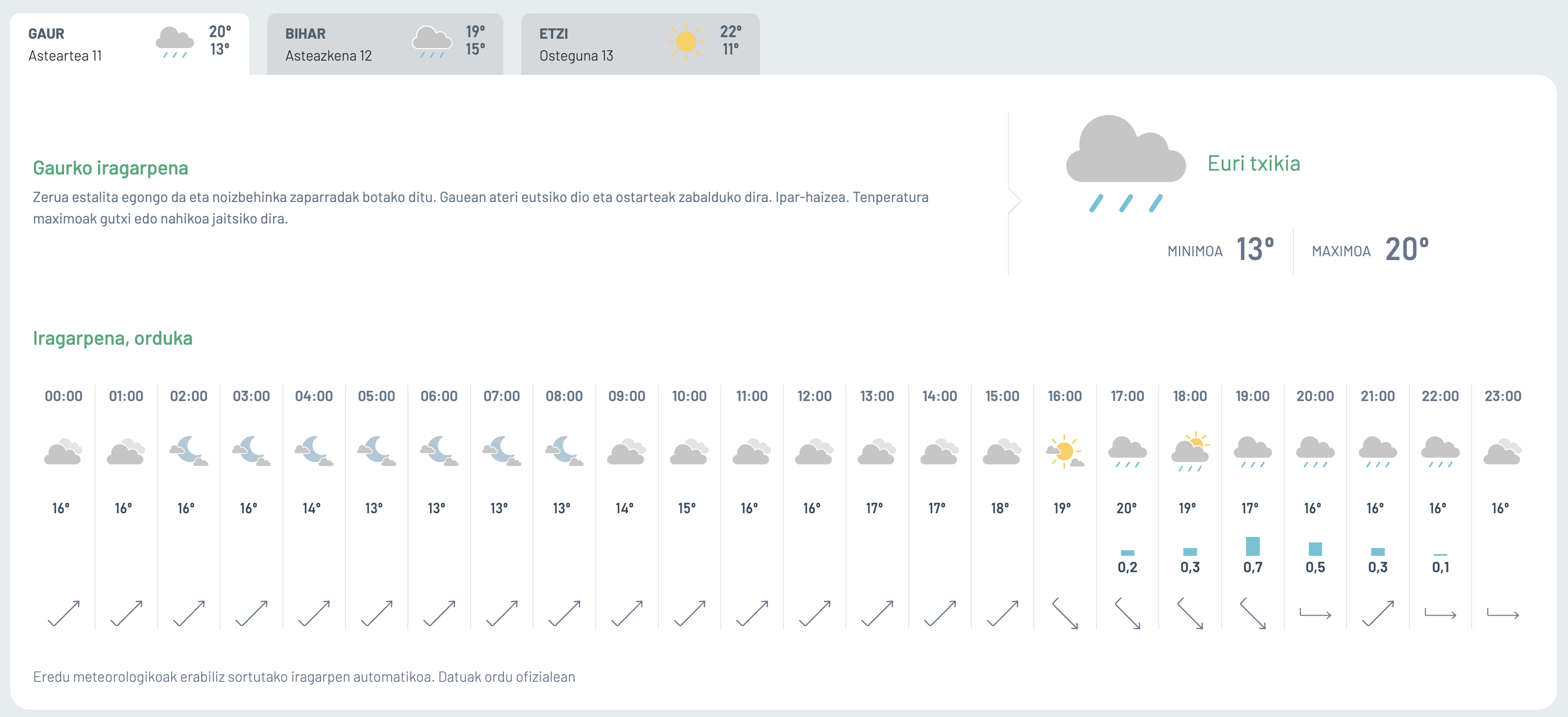The width and height of the screenshot is (1568, 717).
Task: Click the Iragarpena, orduka heading
Action: tap(113, 338)
